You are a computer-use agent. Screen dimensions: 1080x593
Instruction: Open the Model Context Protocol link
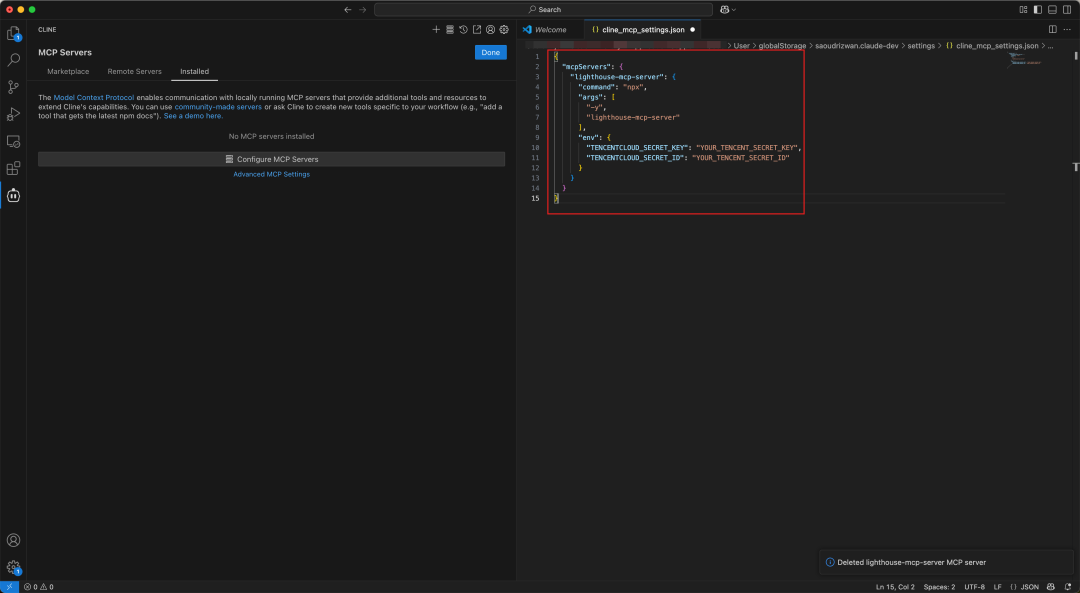click(x=94, y=98)
